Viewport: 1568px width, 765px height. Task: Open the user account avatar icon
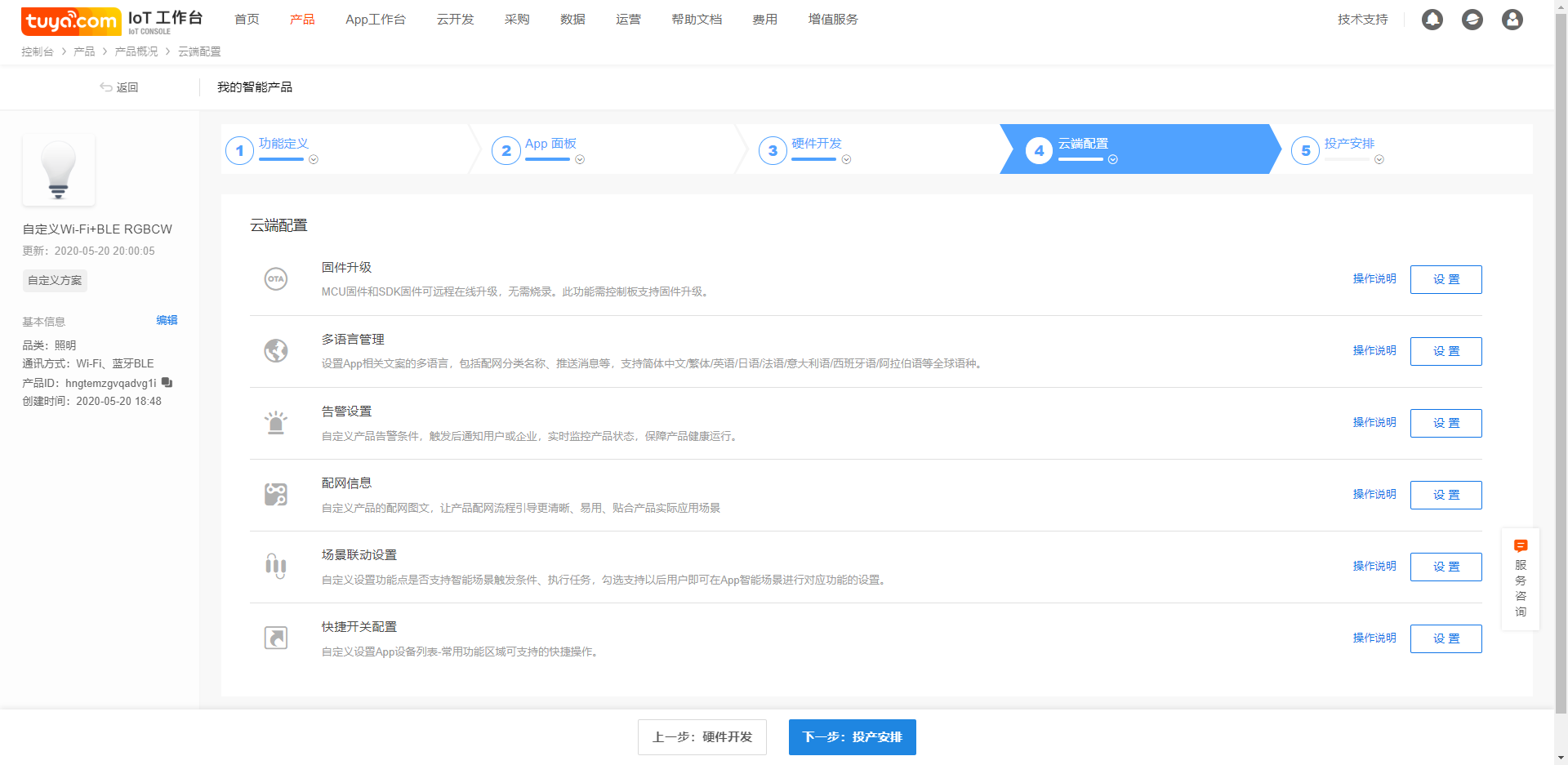coord(1512,20)
